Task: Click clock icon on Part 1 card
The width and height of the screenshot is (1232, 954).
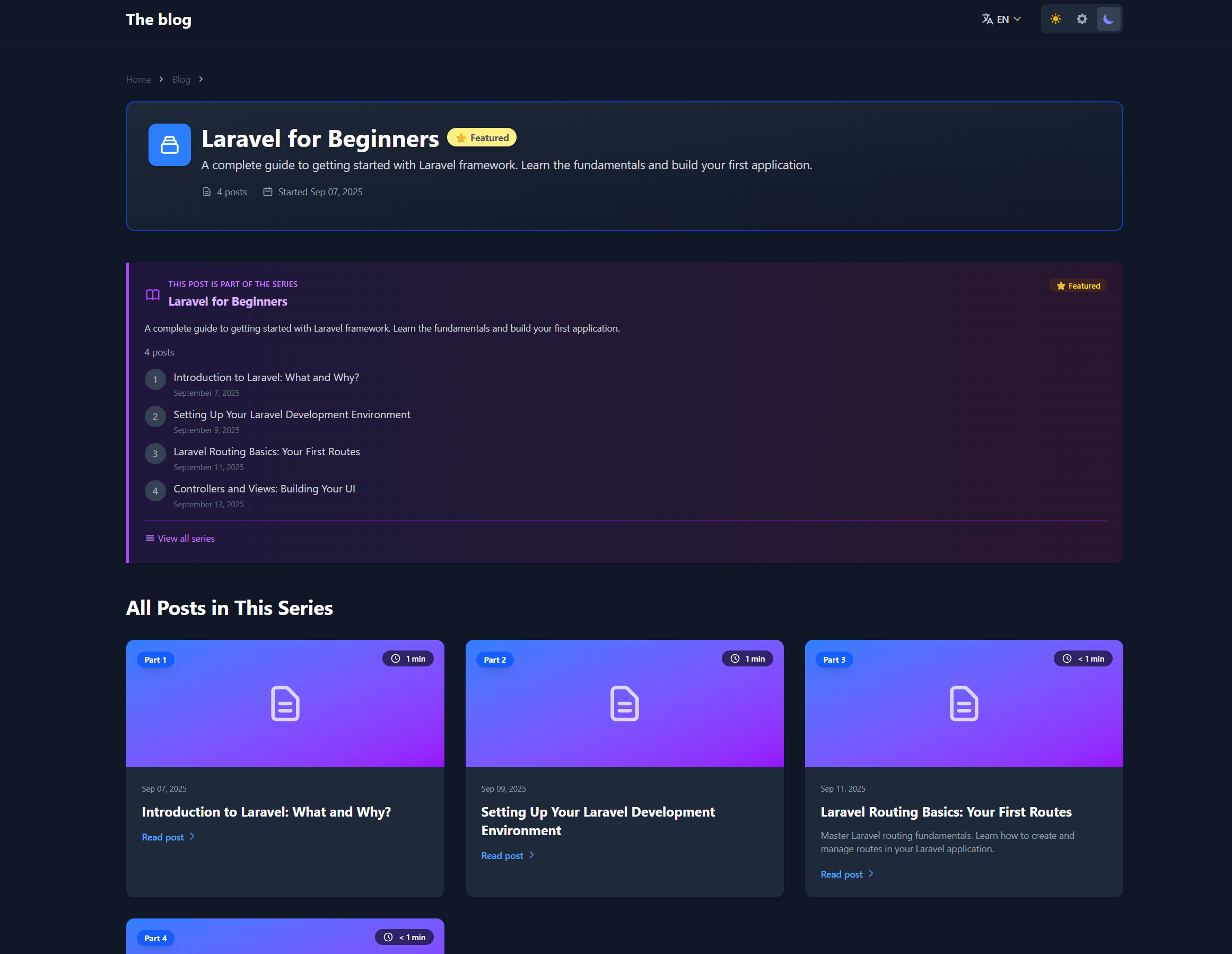Action: pos(396,659)
